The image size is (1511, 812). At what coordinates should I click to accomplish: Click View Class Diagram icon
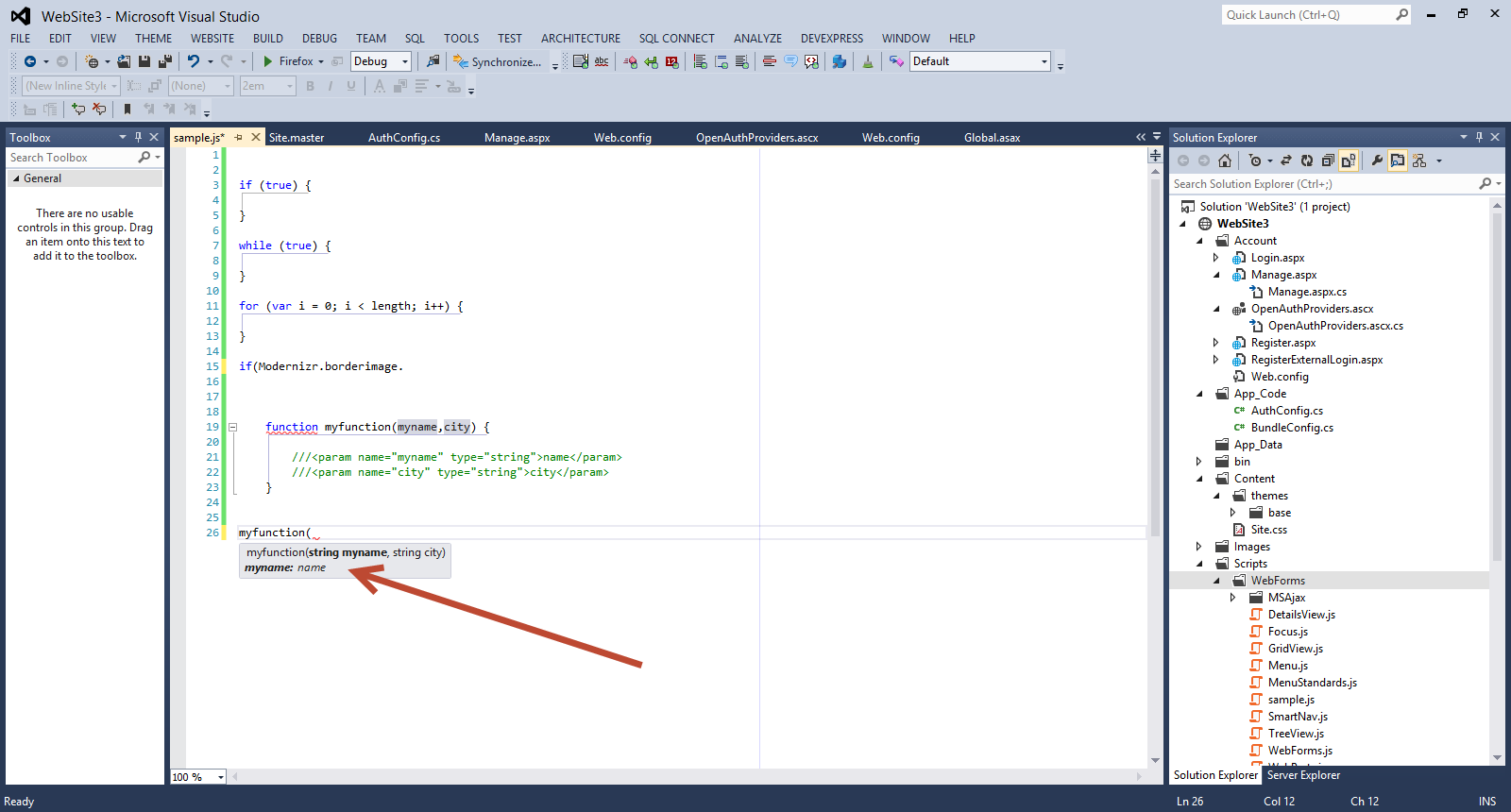[x=1419, y=161]
